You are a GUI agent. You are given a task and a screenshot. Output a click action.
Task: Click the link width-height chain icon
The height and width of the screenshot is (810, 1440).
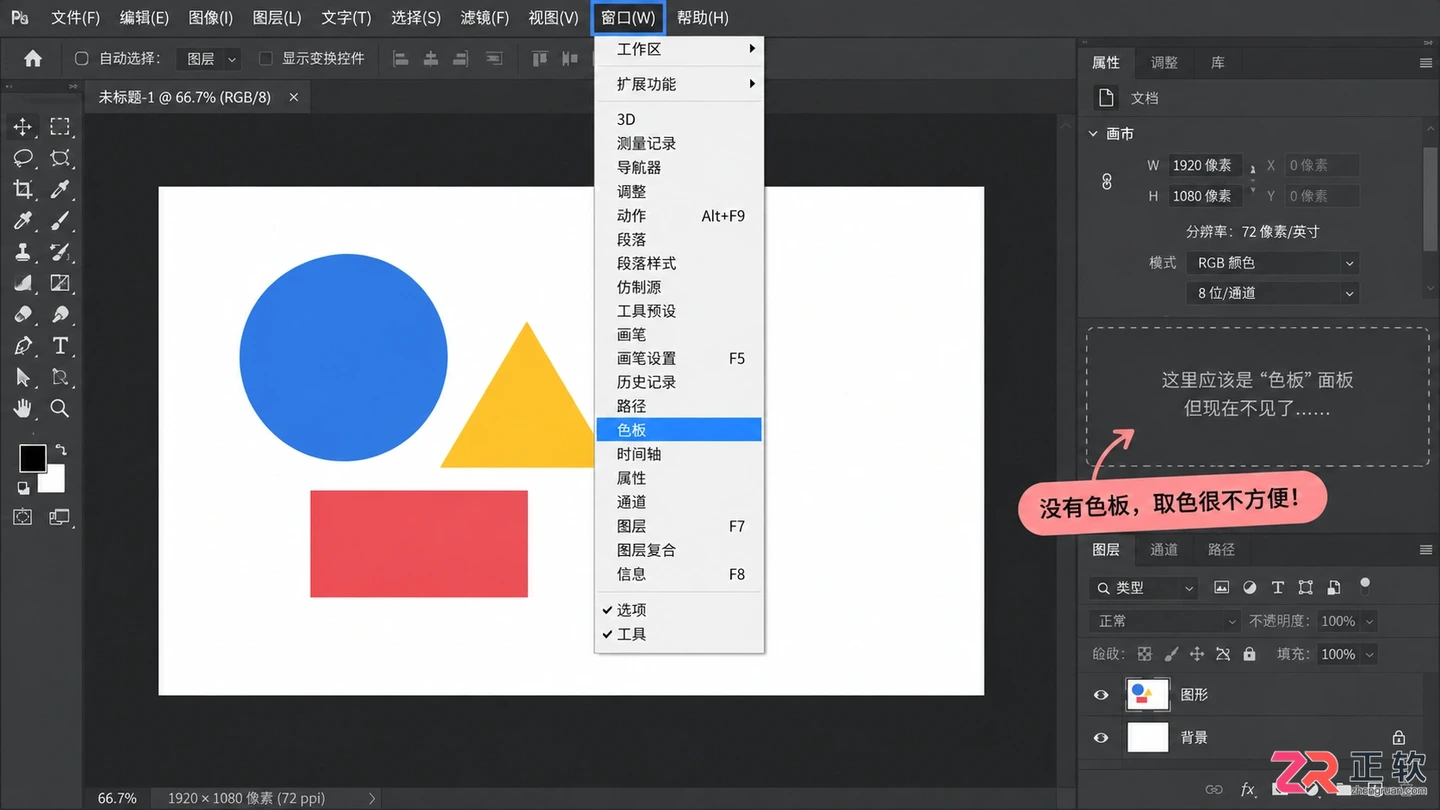click(x=1107, y=182)
